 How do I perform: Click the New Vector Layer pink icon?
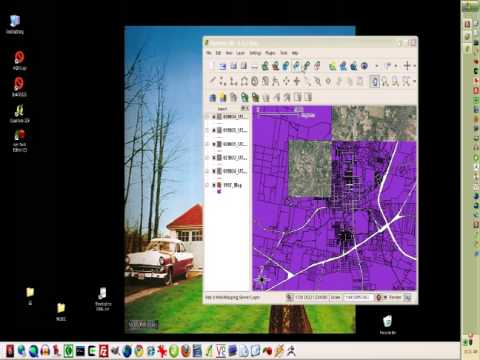(317, 66)
